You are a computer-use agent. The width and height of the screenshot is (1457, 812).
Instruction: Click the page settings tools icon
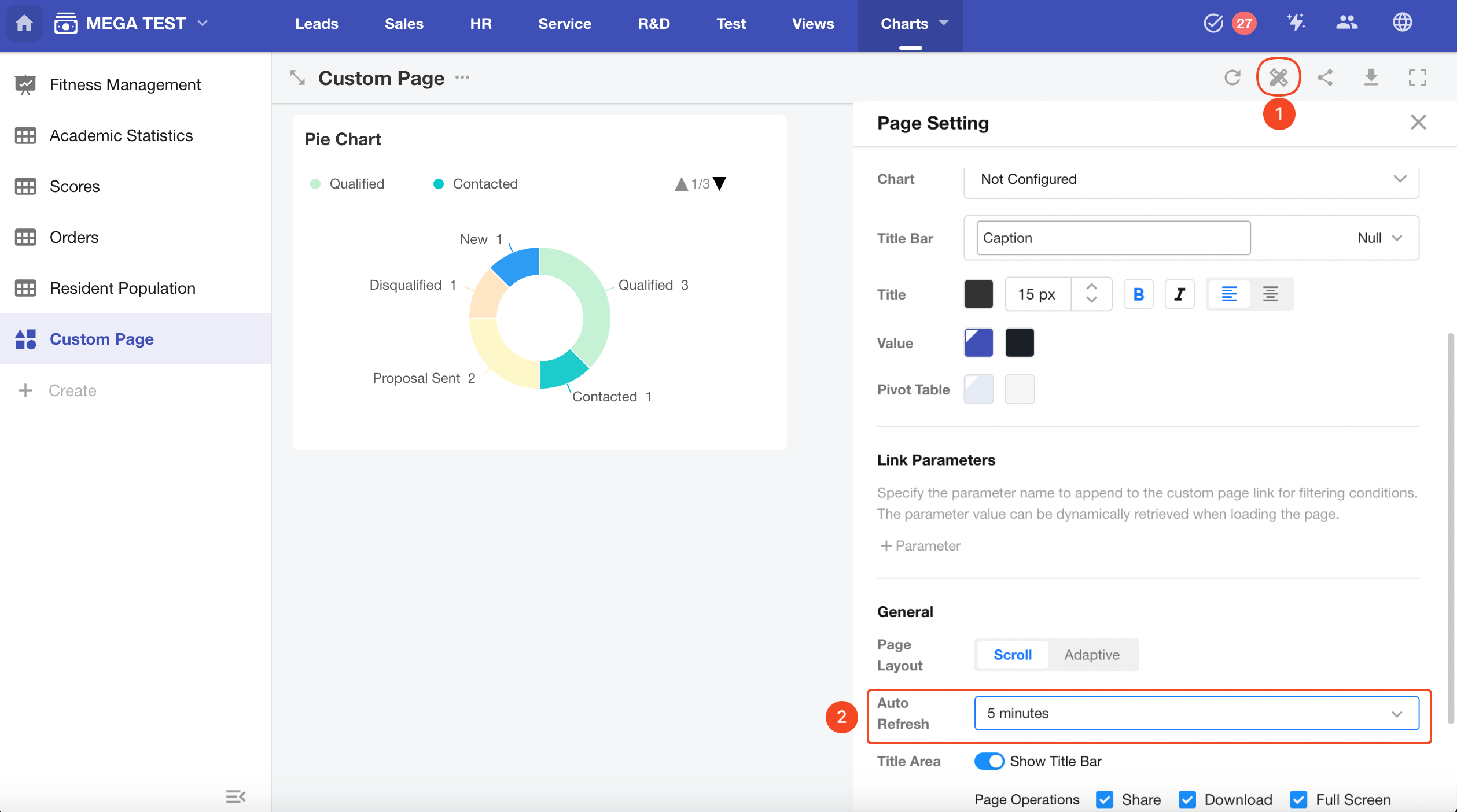coord(1278,77)
